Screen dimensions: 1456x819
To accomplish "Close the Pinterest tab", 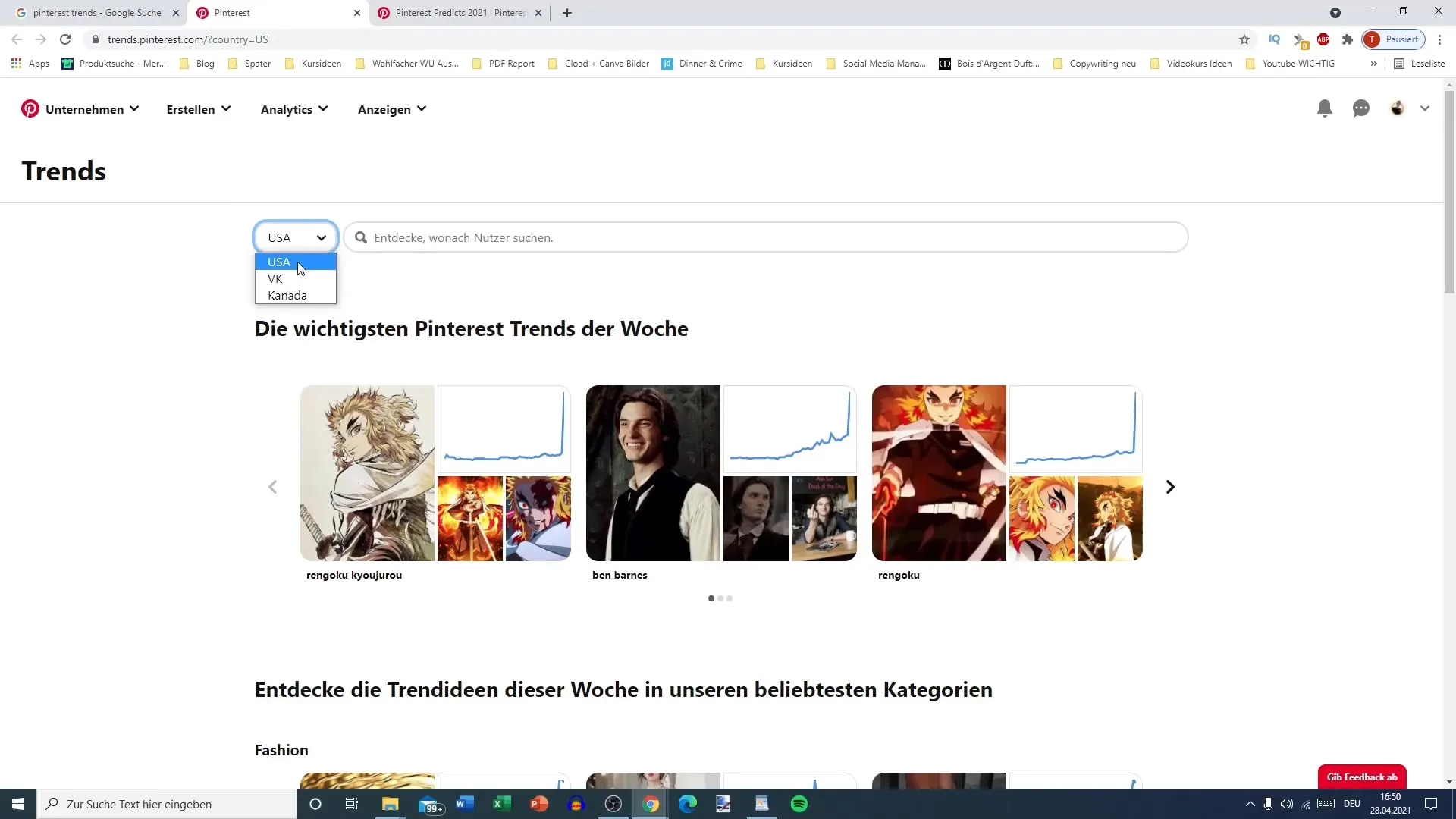I will click(x=357, y=13).
